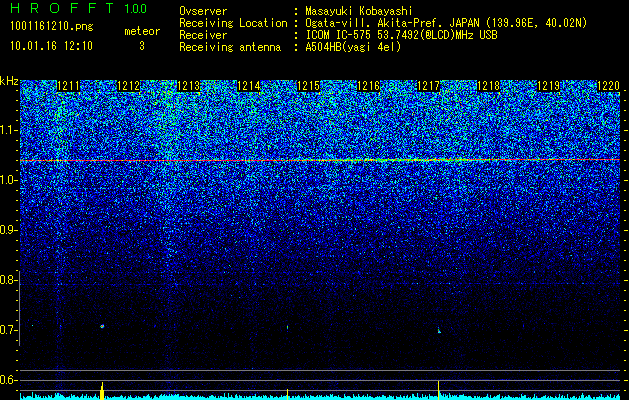Click the meteor count value 3
The image size is (629, 400).
[142, 46]
